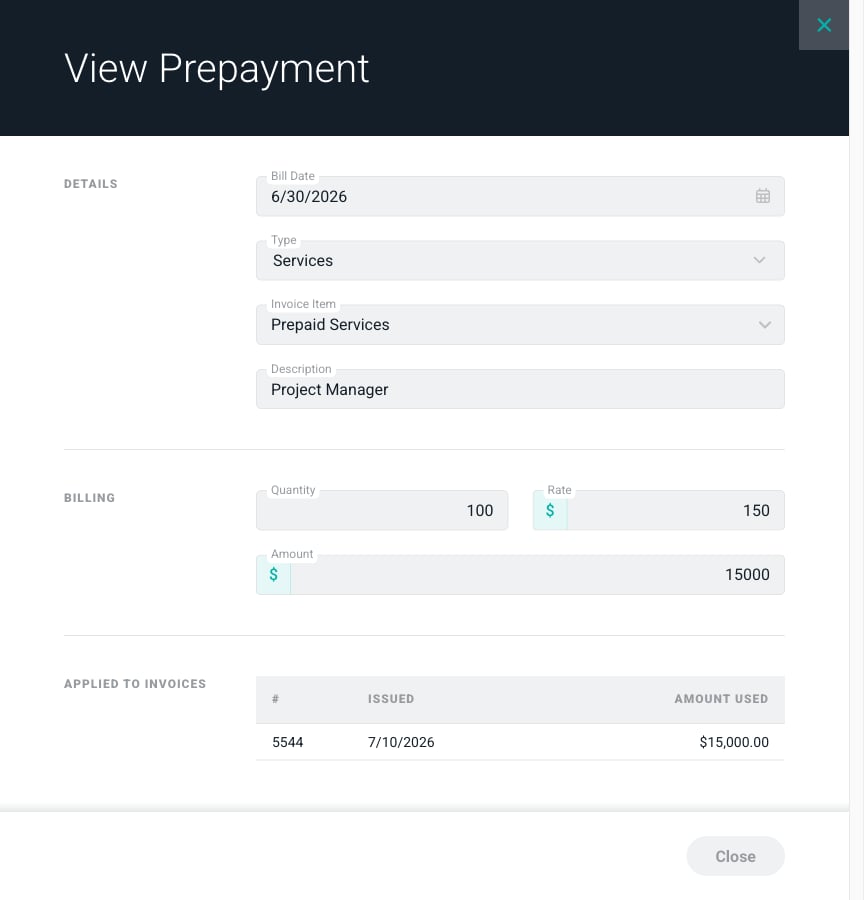This screenshot has height=900, width=864.
Task: Click the # column header
Action: pyautogui.click(x=275, y=699)
